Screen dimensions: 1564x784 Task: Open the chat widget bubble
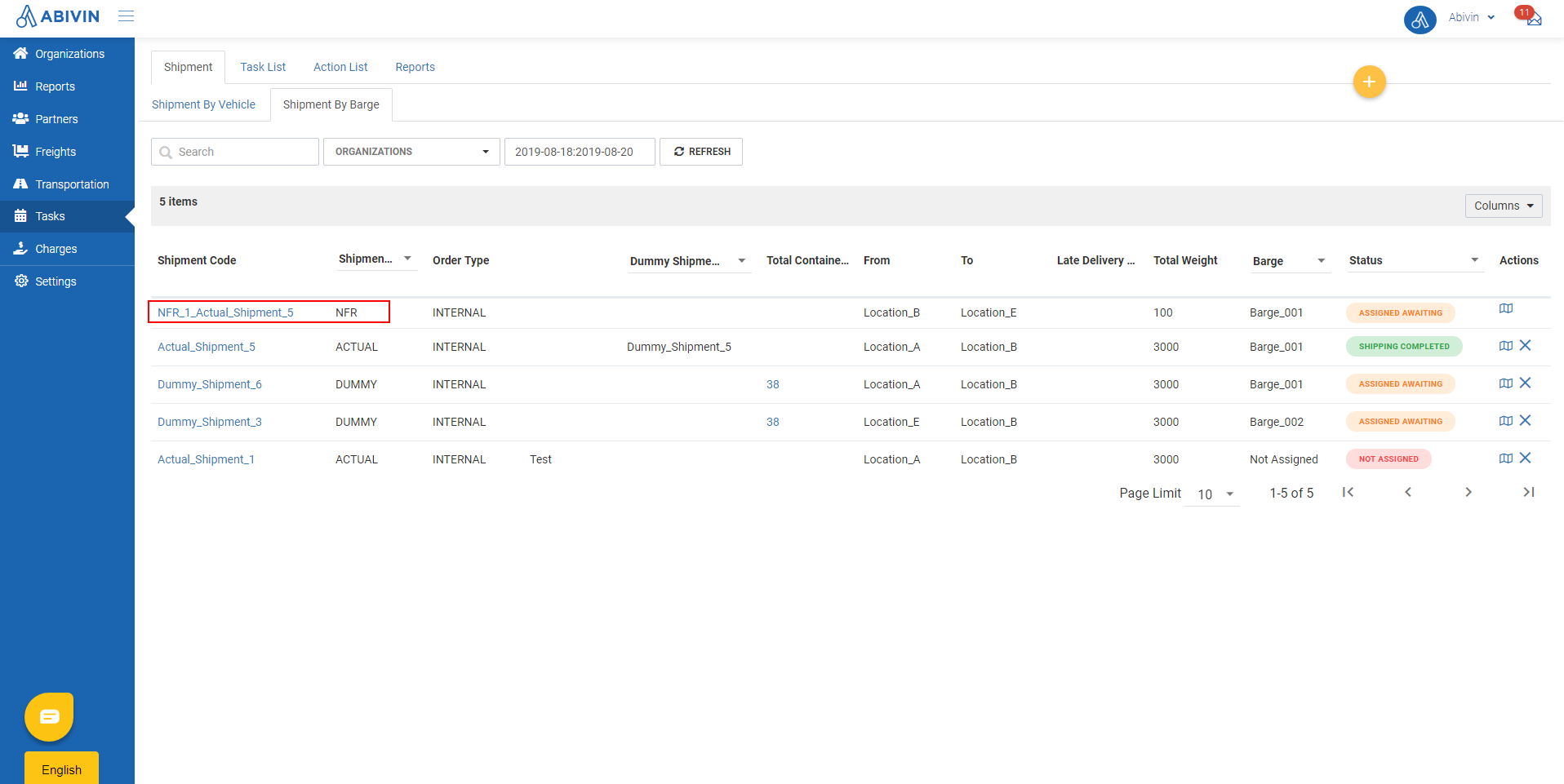(x=49, y=716)
